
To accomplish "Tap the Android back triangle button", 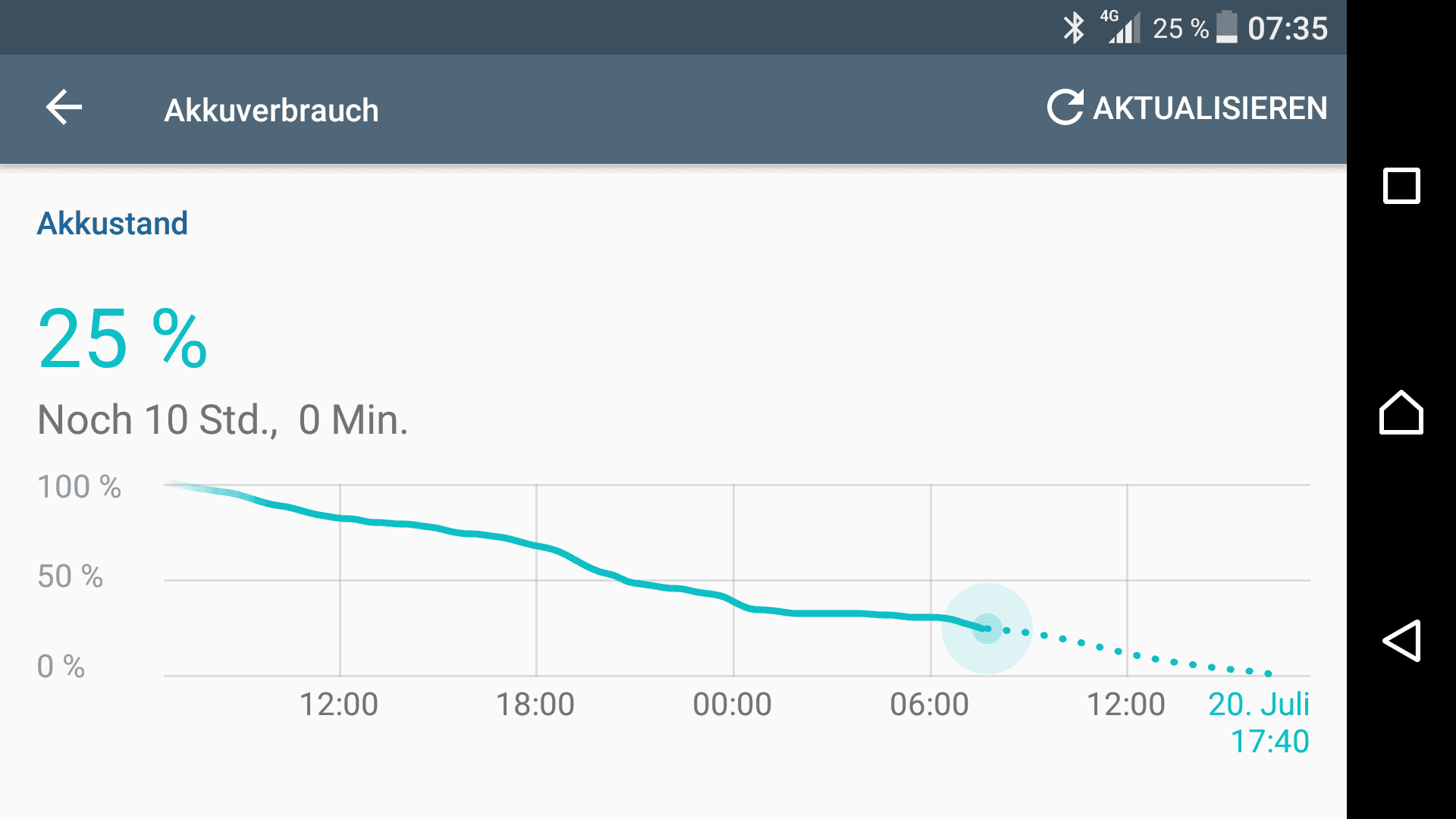I will 1401,641.
